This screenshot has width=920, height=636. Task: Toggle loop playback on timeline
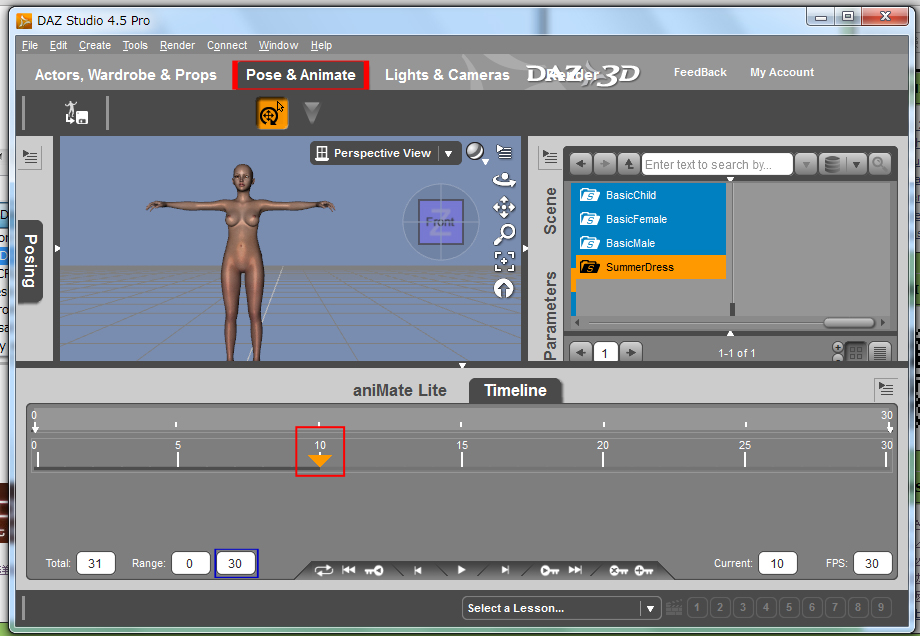pos(323,570)
